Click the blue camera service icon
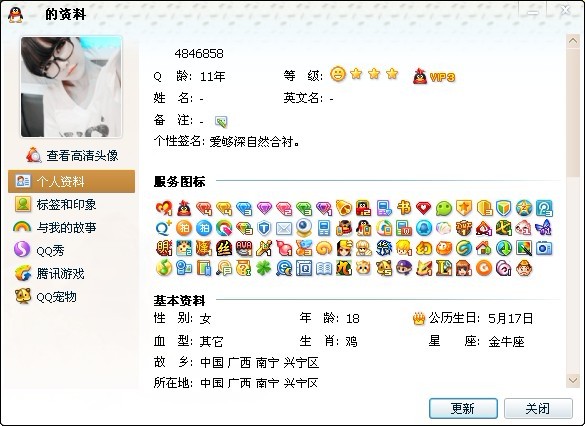585x426 pixels. [x=544, y=248]
